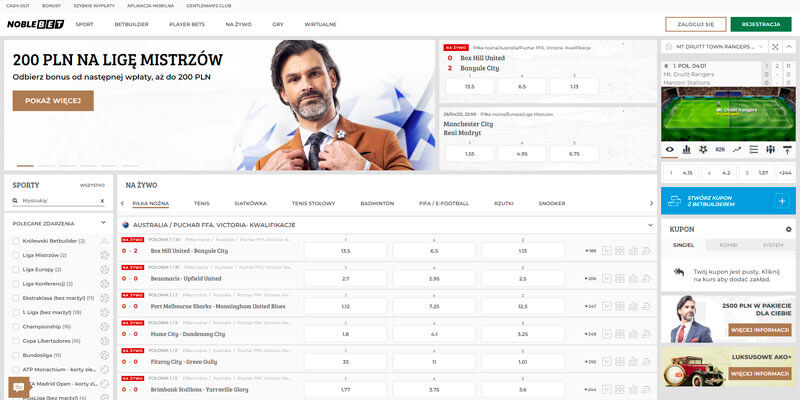Click the search magnifier icon in Sporty panel

tap(15, 201)
